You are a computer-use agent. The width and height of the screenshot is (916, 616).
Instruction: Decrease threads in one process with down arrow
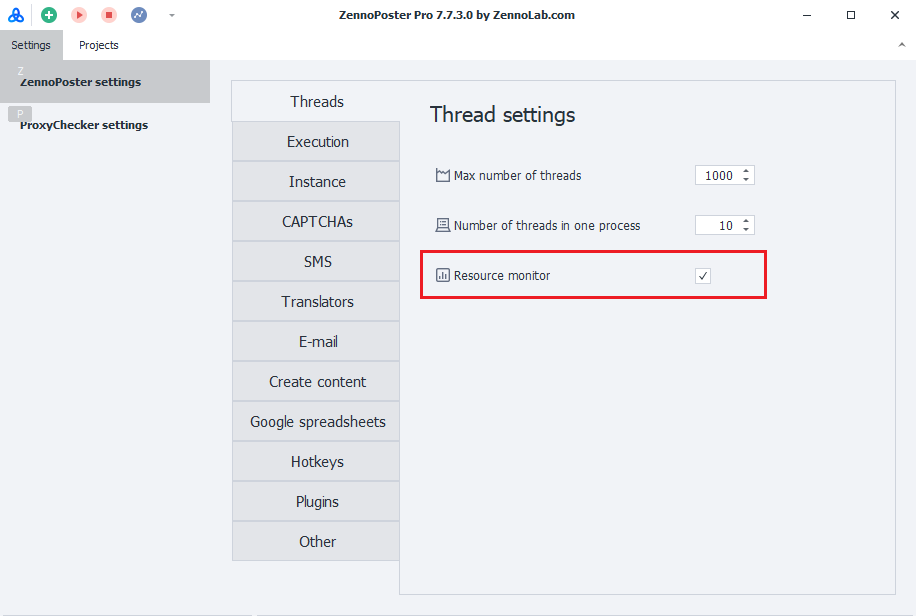[x=746, y=230]
